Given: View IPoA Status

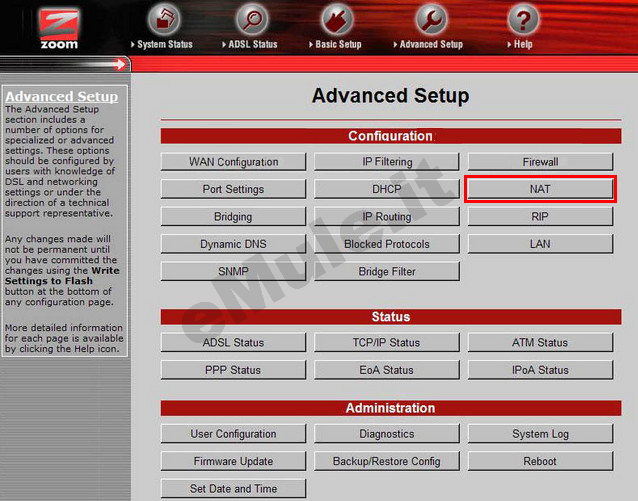Looking at the screenshot, I should [x=540, y=370].
